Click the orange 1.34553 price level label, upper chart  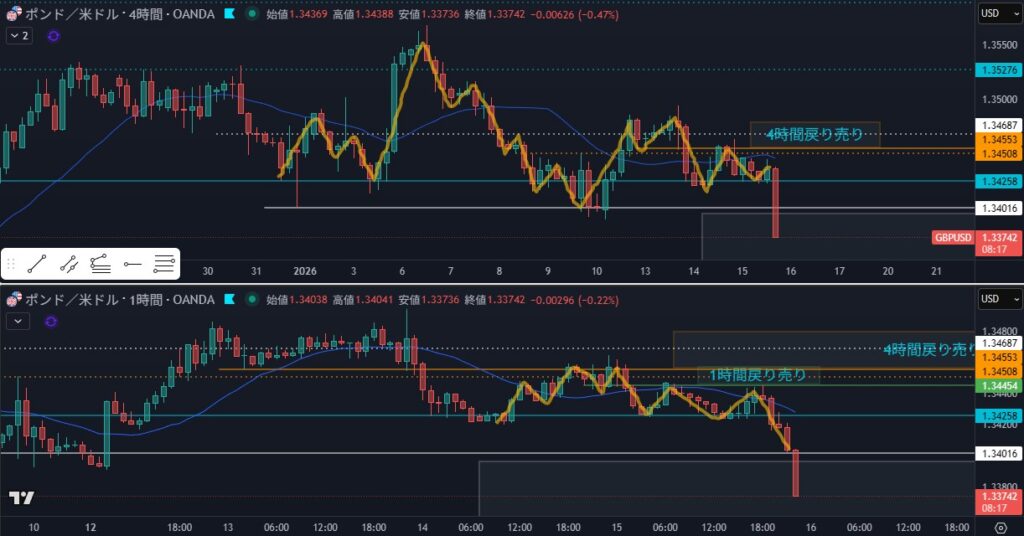pyautogui.click(x=996, y=141)
